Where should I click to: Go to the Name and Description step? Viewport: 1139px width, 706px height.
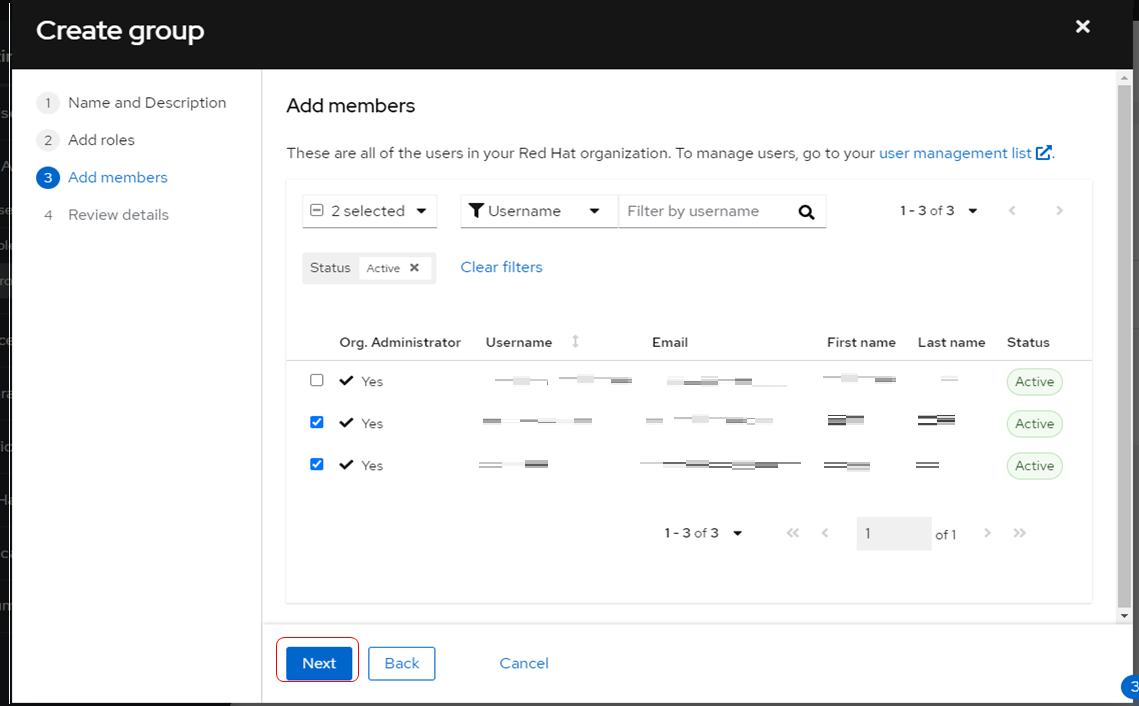[146, 103]
